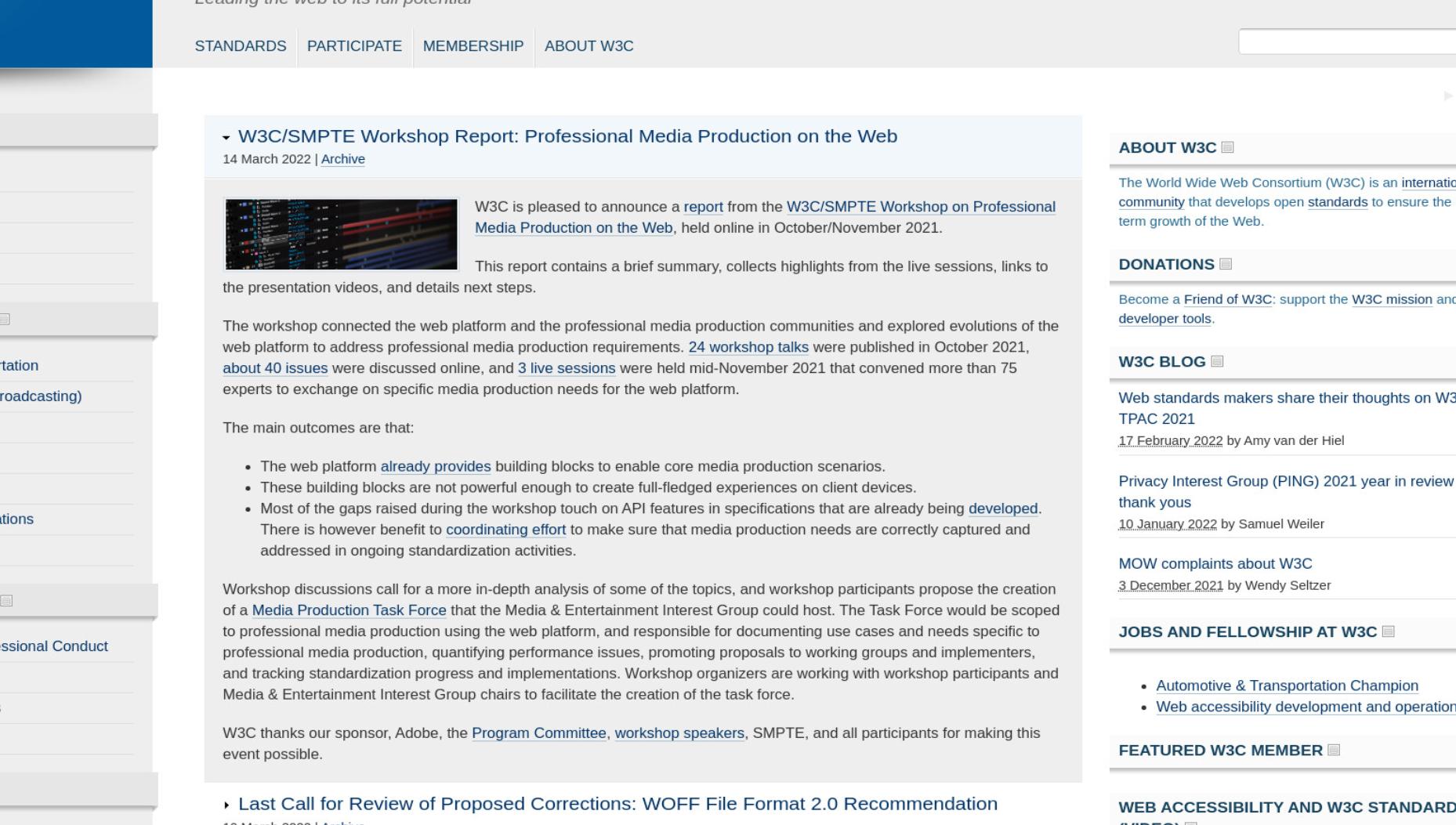
Task: Expand the Last Call for Review WOFF item
Action: click(x=226, y=805)
